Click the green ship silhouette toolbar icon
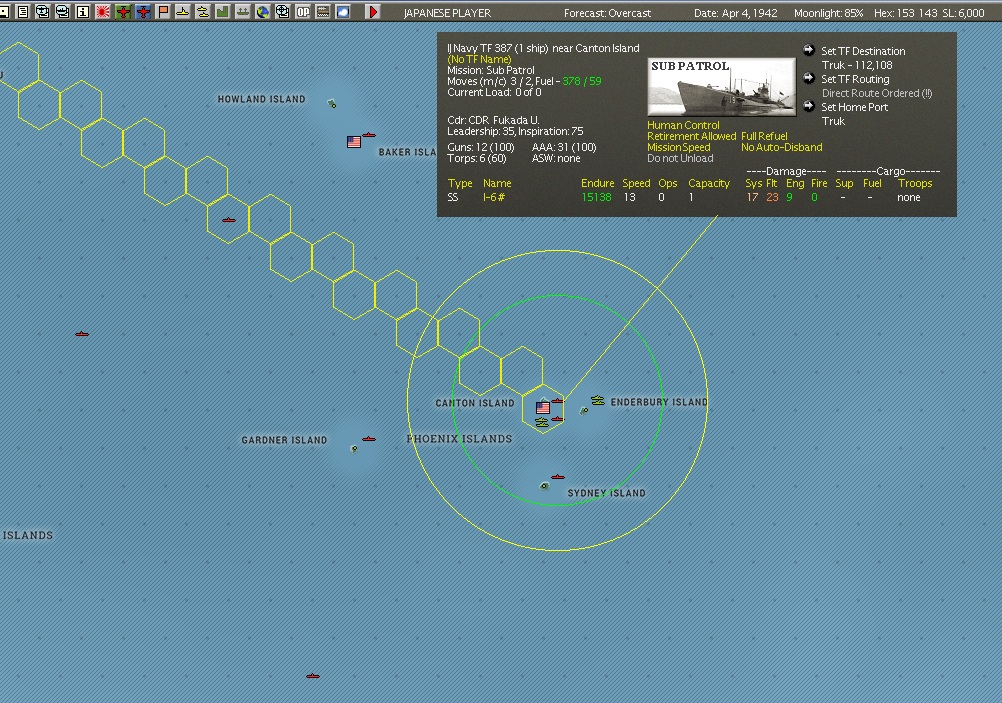This screenshot has width=1002, height=703. [243, 12]
